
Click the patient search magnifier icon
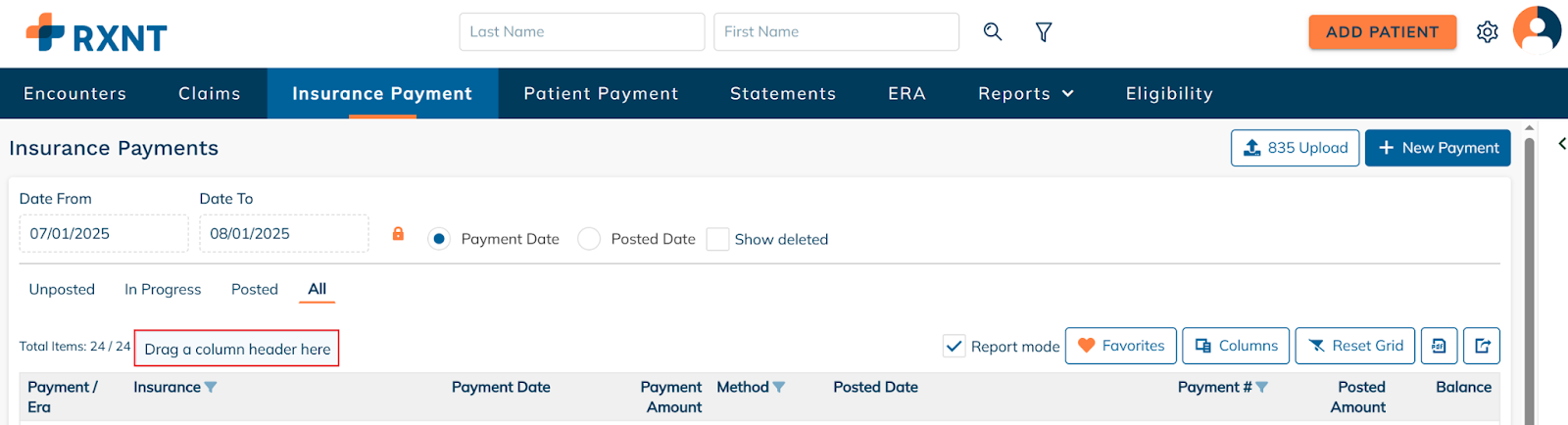point(993,31)
